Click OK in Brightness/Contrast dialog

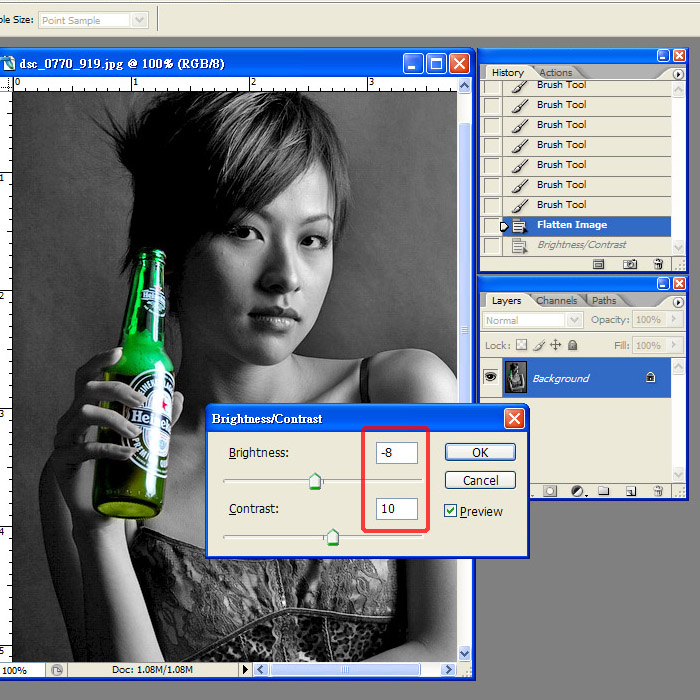[x=480, y=452]
